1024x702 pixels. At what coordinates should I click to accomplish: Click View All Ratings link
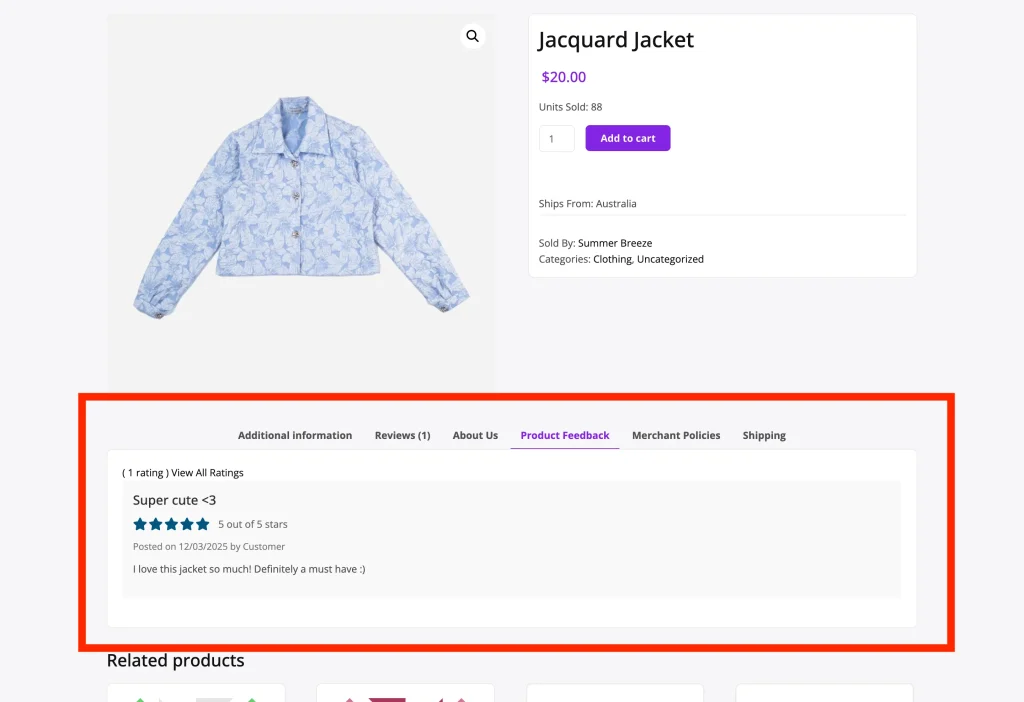(x=207, y=473)
